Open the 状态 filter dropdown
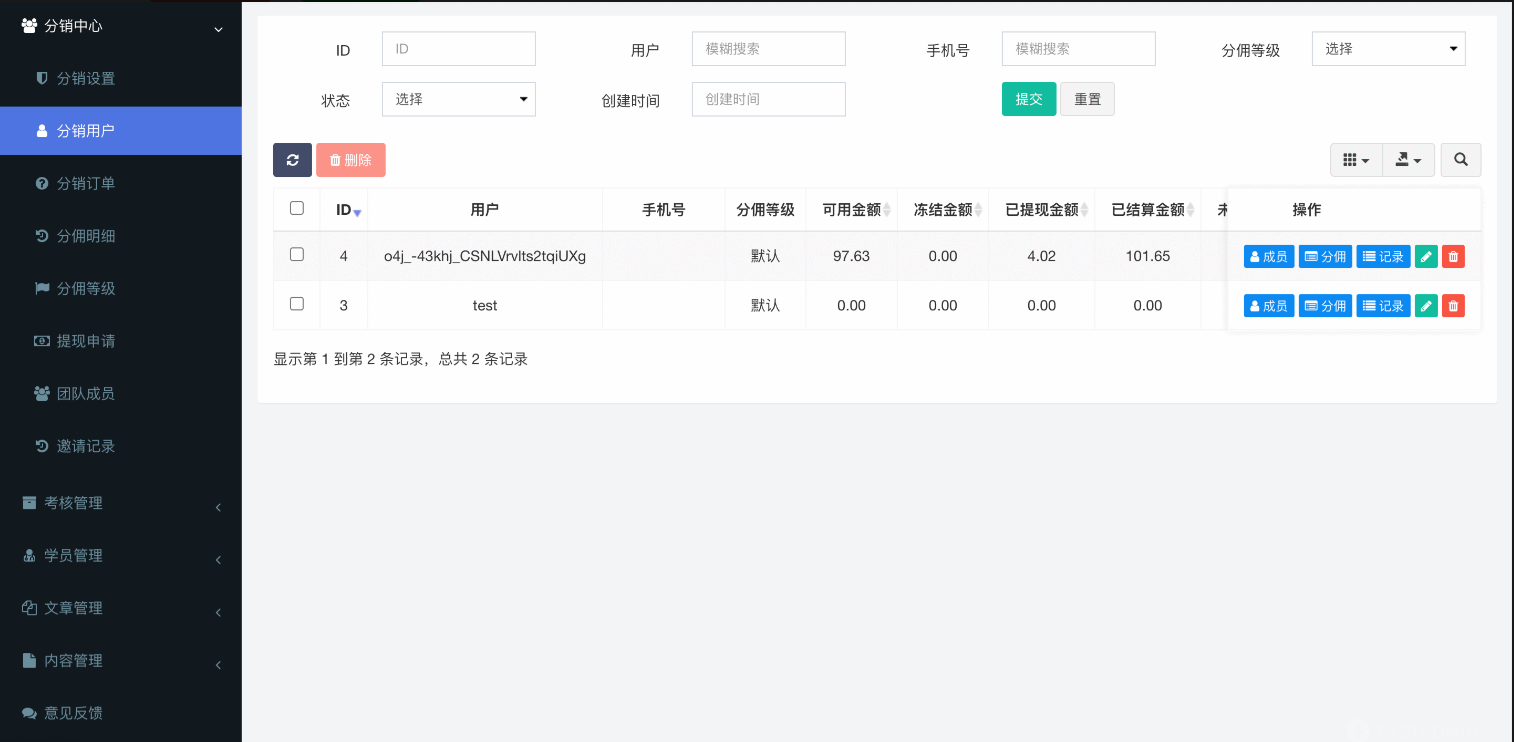The height and width of the screenshot is (742, 1514). [x=458, y=99]
